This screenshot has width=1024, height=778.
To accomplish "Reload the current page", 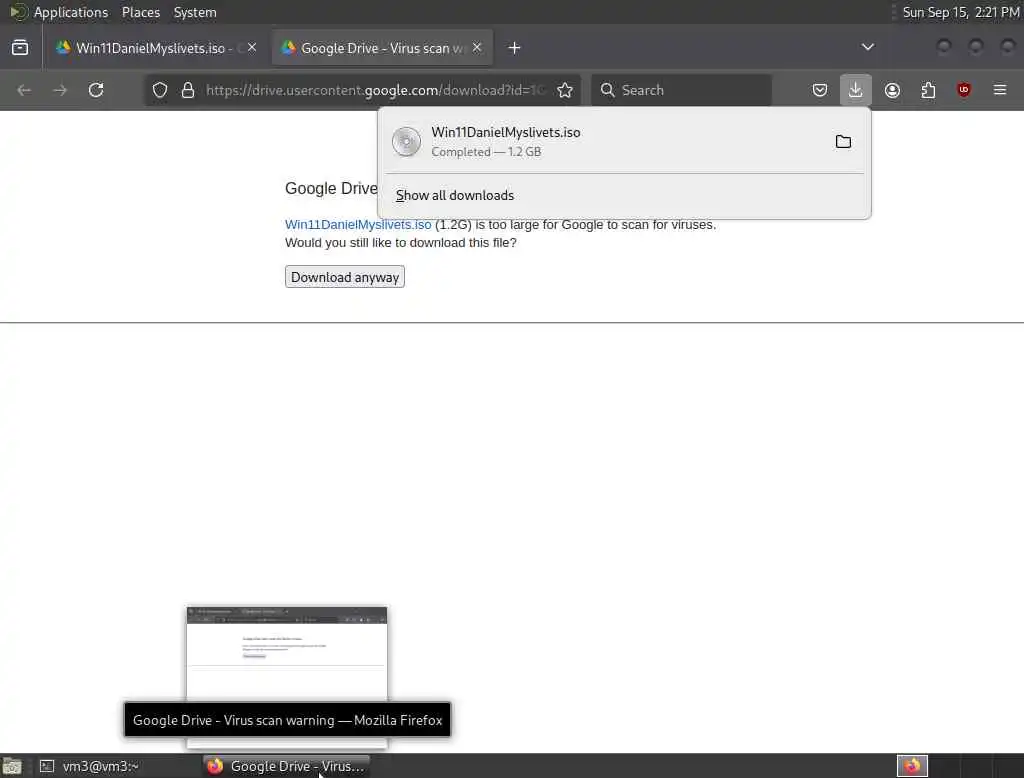I will pos(96,90).
